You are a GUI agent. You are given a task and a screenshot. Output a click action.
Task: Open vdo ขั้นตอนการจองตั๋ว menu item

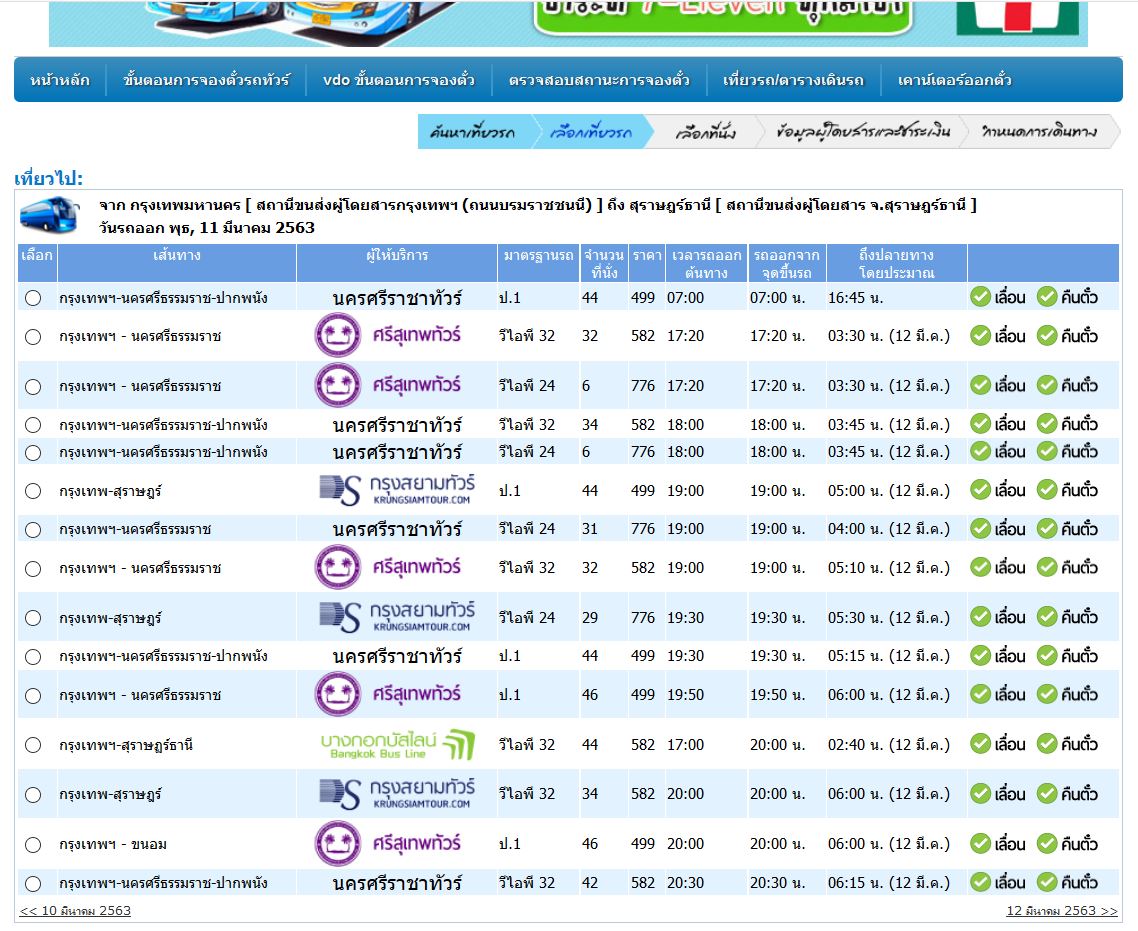click(398, 80)
